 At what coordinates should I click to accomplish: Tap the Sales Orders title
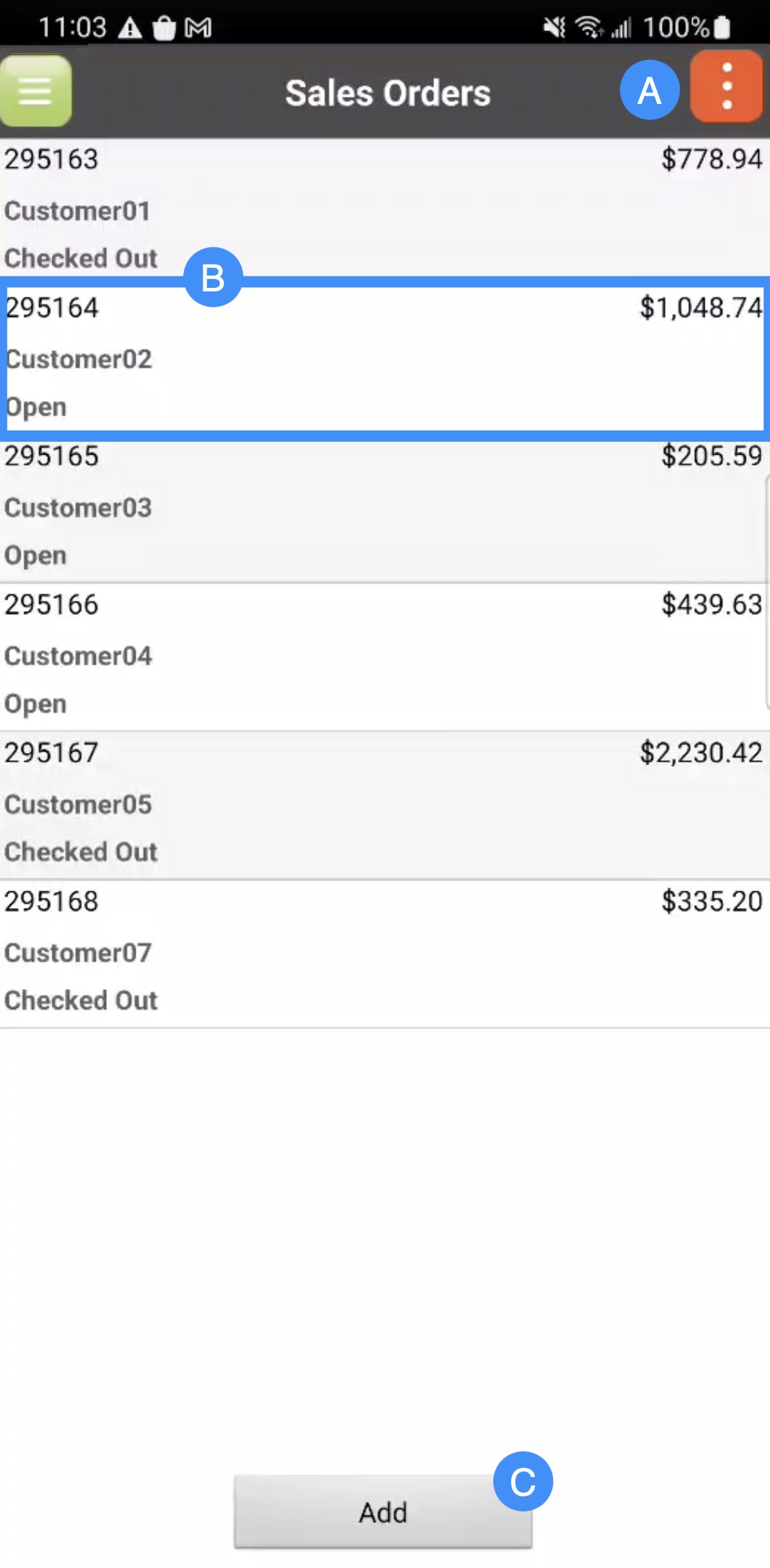(x=388, y=93)
